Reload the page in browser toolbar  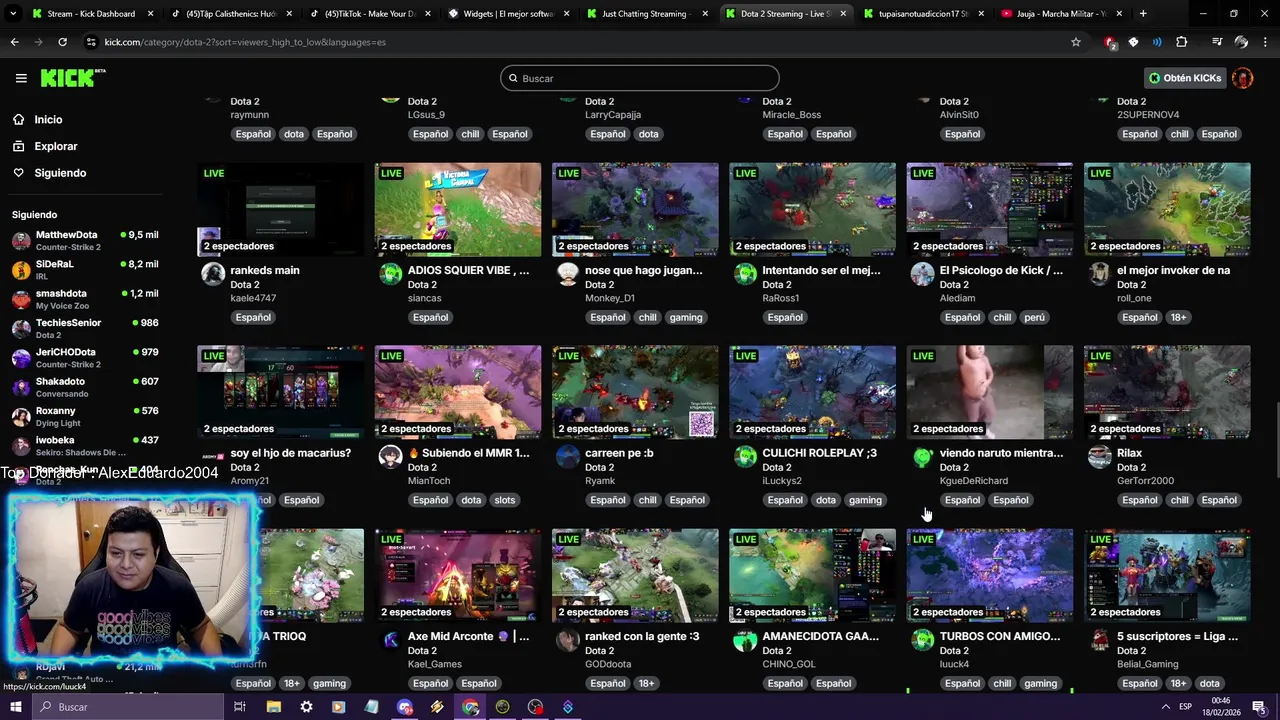[x=62, y=42]
